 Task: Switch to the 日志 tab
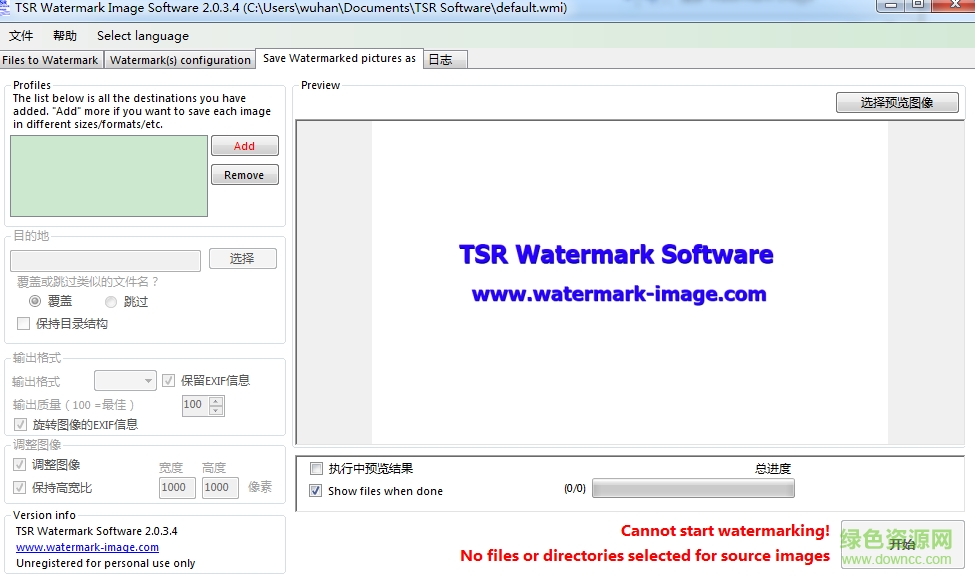click(x=443, y=59)
